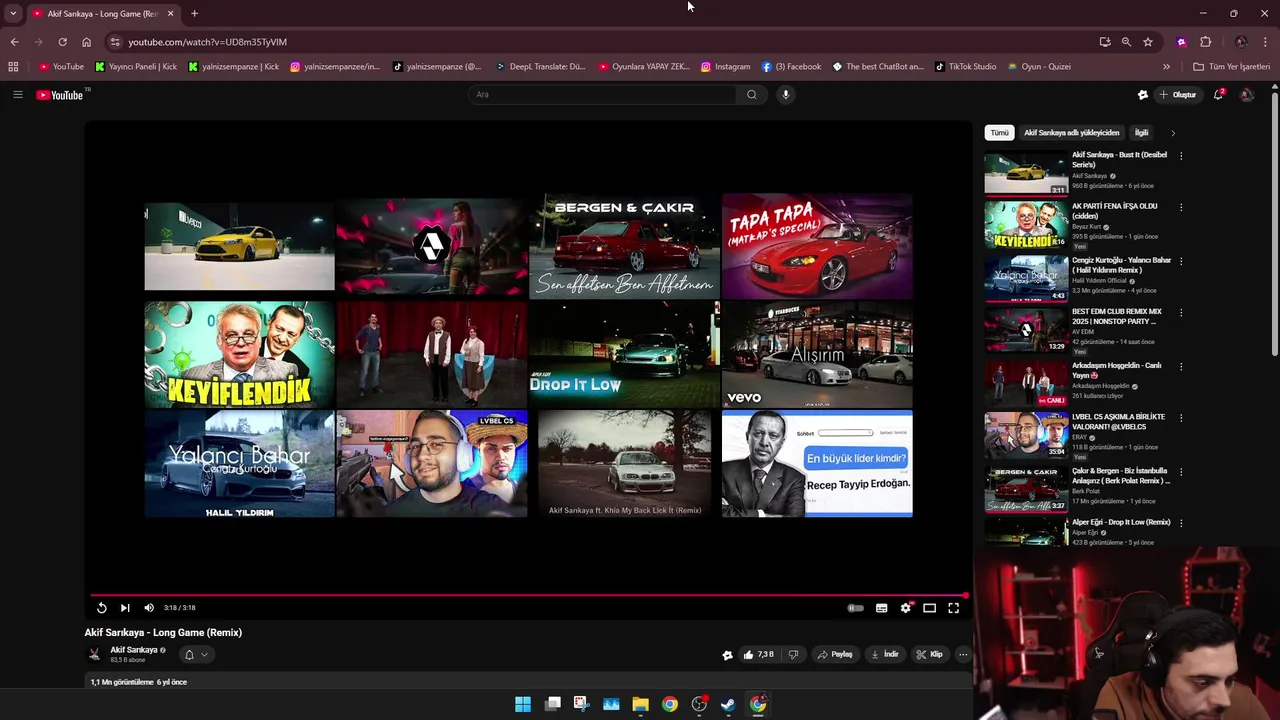Viewport: 1280px width, 720px height.
Task: Mute the video volume
Action: (149, 608)
